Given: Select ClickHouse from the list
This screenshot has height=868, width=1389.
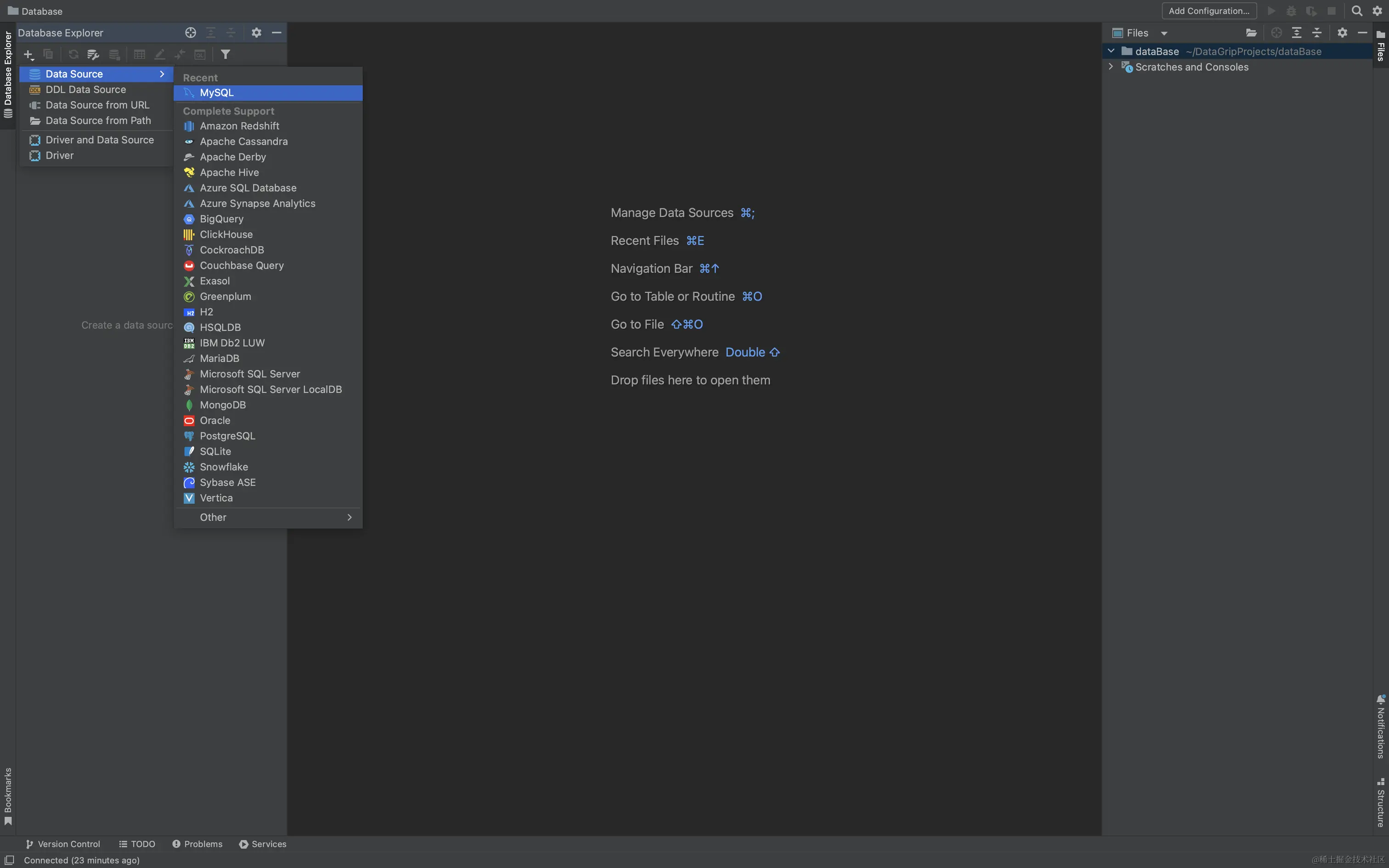Looking at the screenshot, I should click(x=268, y=234).
